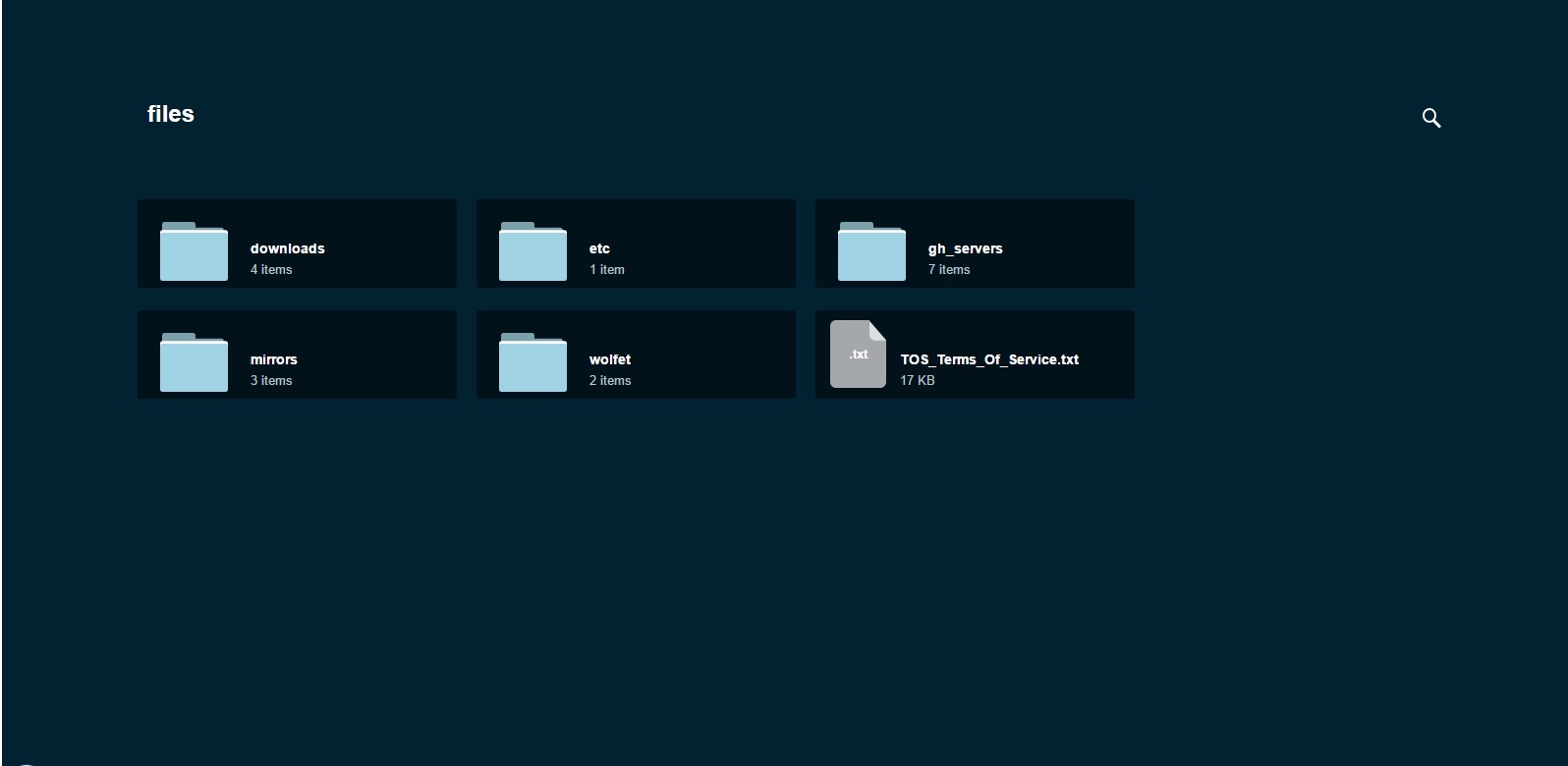Click the "files" page heading
The width and height of the screenshot is (1568, 766).
(171, 114)
